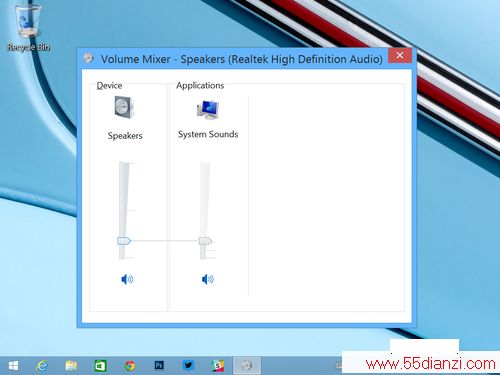
Task: Mute the Speakers device
Action: pos(127,279)
